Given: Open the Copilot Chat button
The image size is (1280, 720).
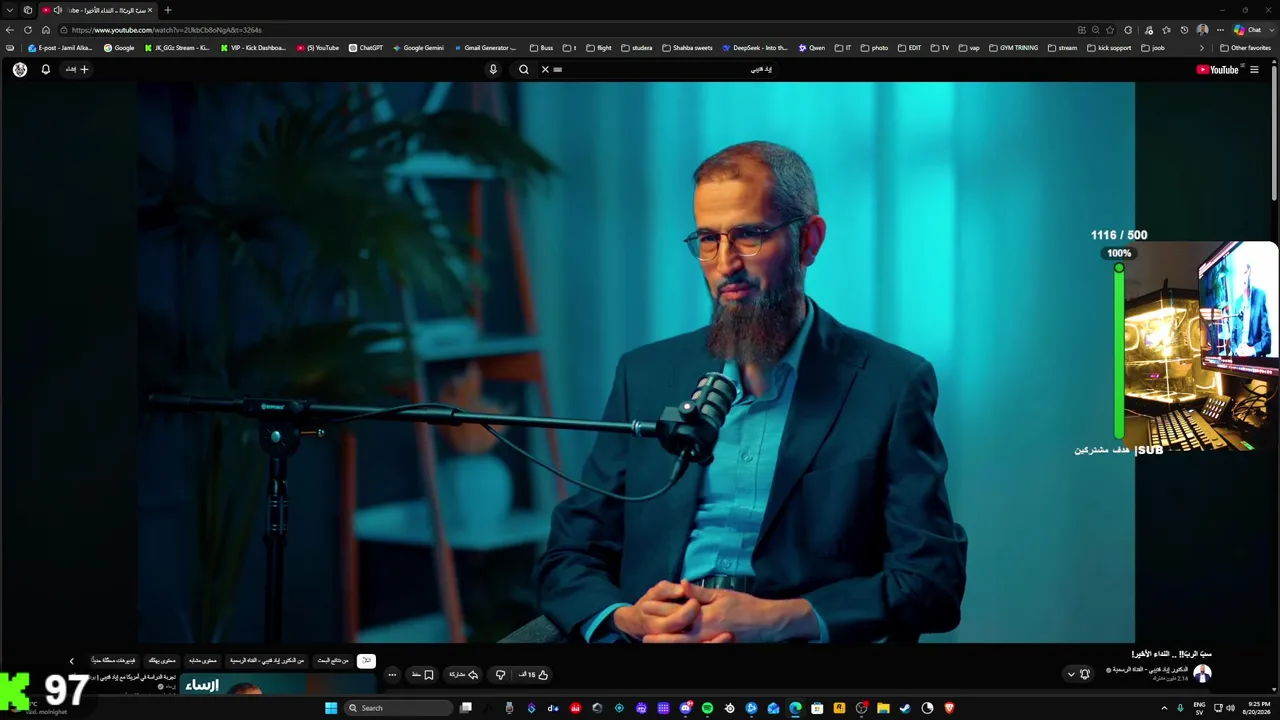Looking at the screenshot, I should pyautogui.click(x=1248, y=30).
